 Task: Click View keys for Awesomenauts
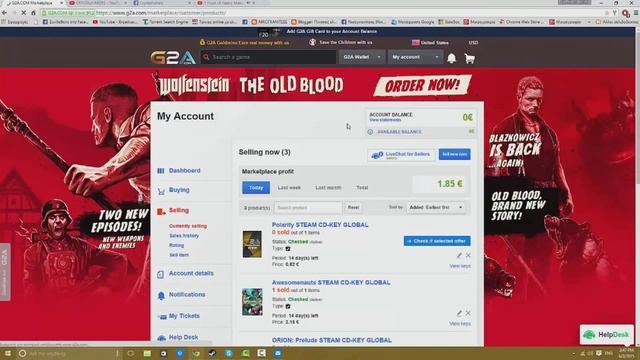[x=460, y=324]
